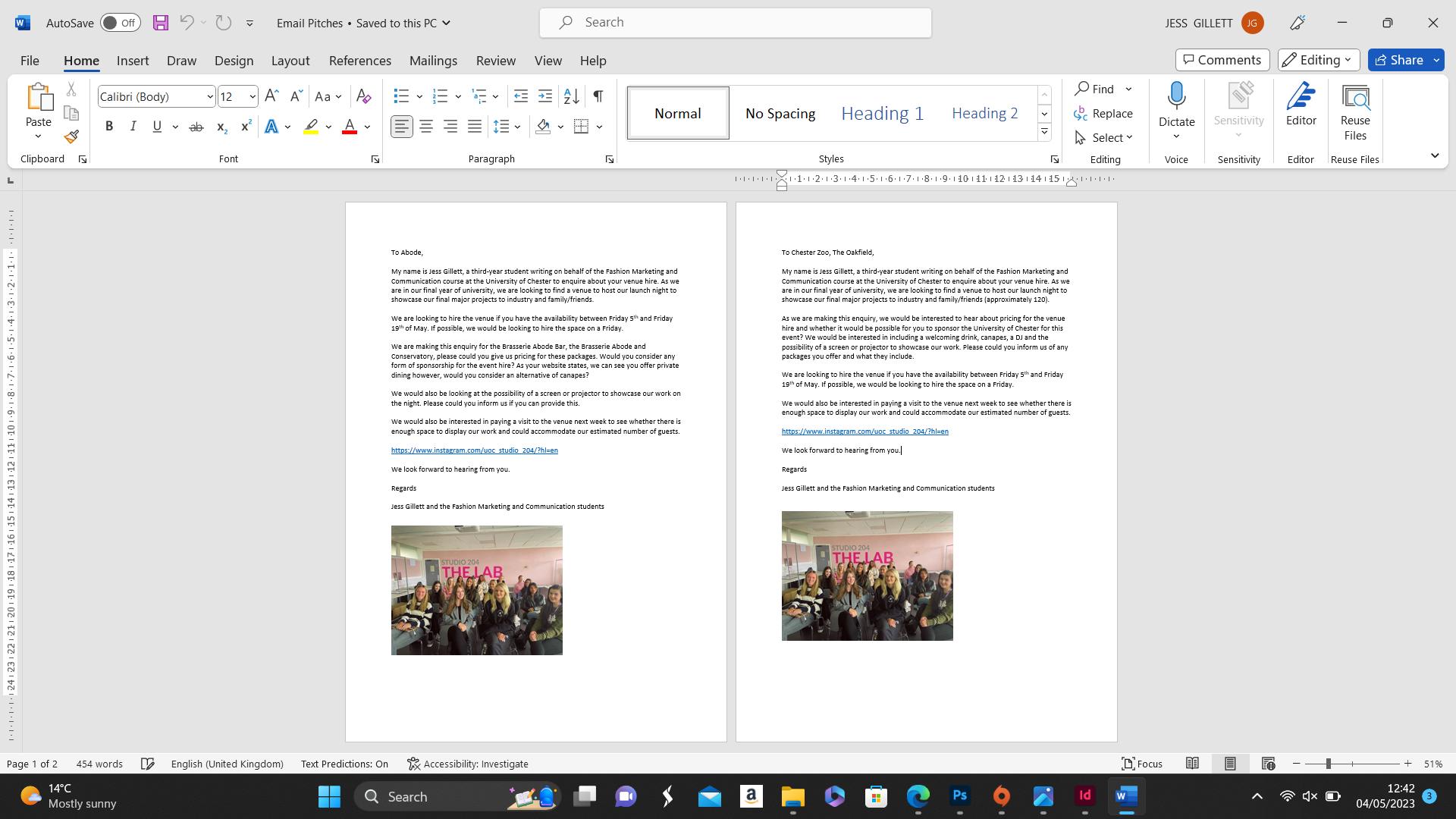Image resolution: width=1456 pixels, height=819 pixels.
Task: Toggle Italic formatting
Action: click(x=133, y=127)
